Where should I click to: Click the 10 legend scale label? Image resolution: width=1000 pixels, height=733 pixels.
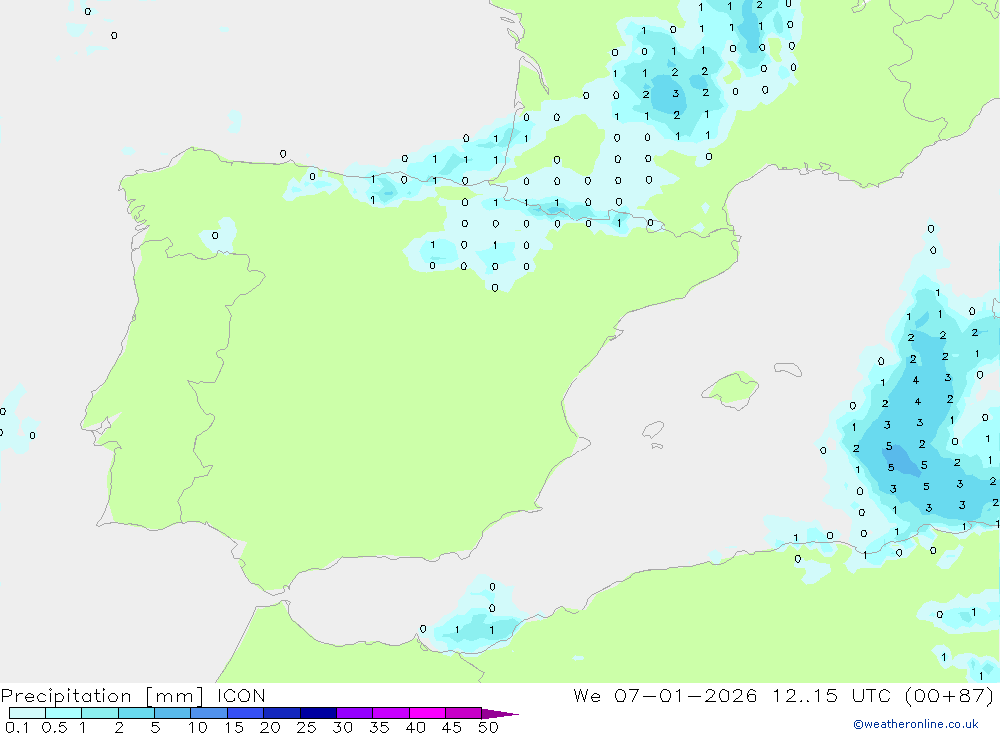tap(198, 727)
